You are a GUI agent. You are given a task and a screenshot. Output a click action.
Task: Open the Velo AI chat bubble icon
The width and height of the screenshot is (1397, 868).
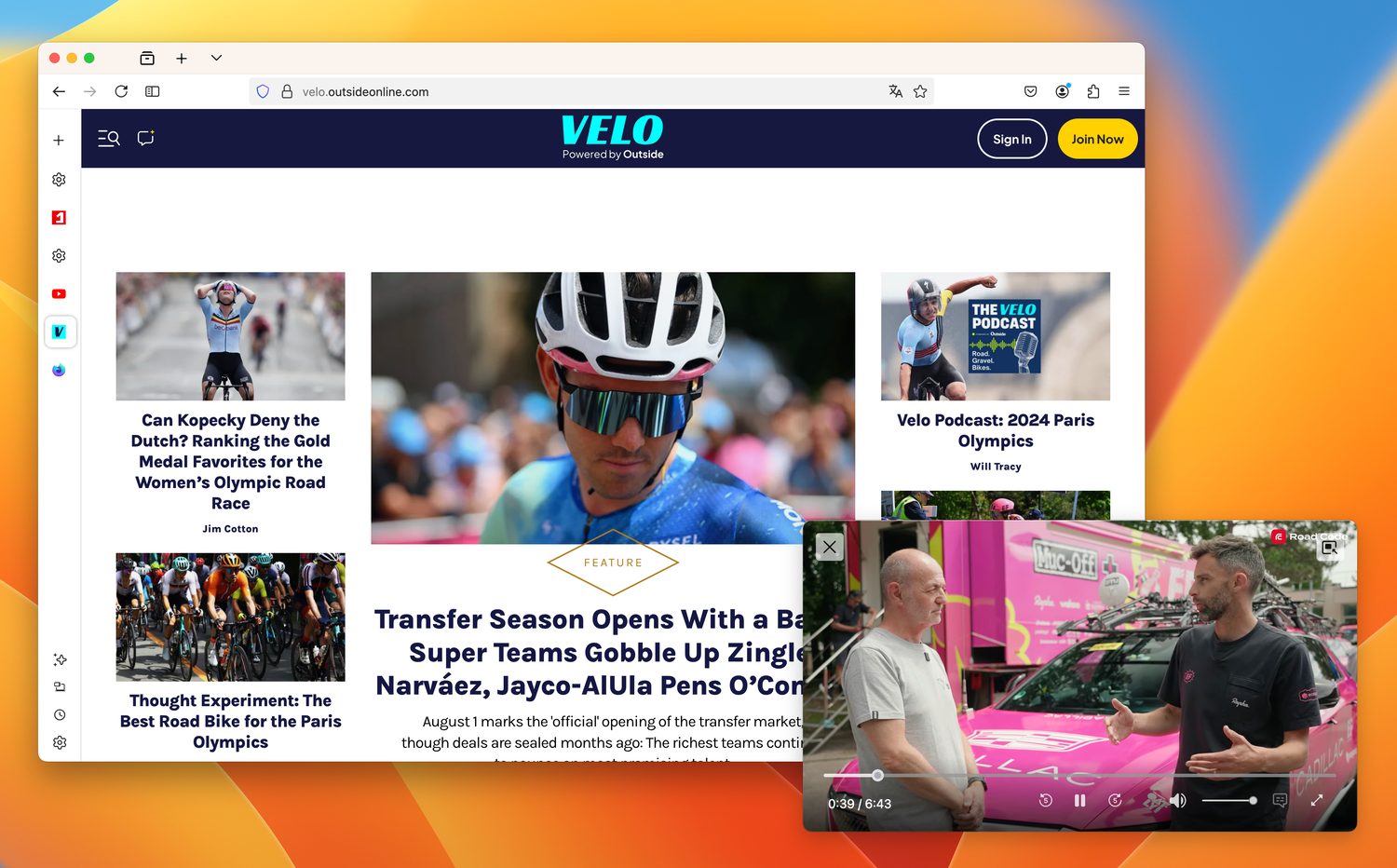pos(145,138)
